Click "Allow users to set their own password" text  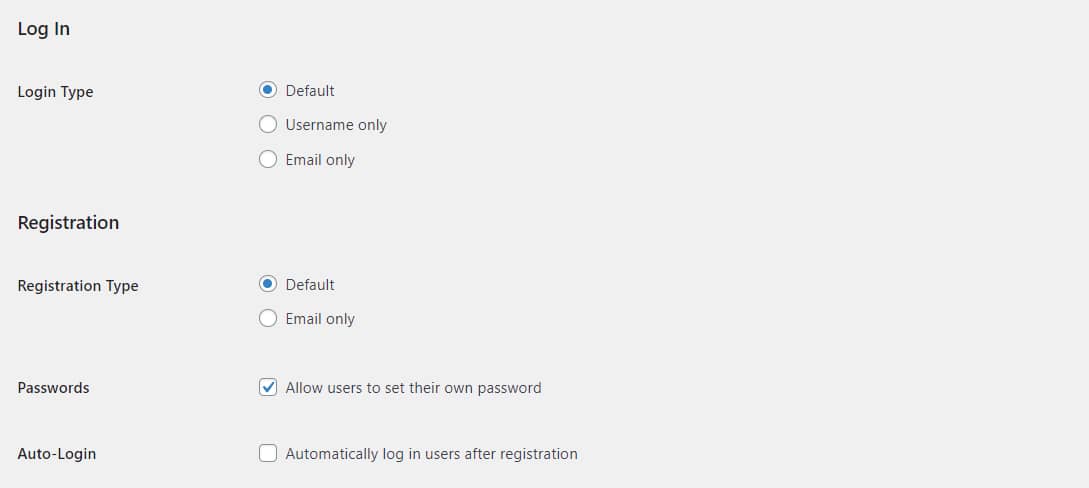pyautogui.click(x=413, y=387)
